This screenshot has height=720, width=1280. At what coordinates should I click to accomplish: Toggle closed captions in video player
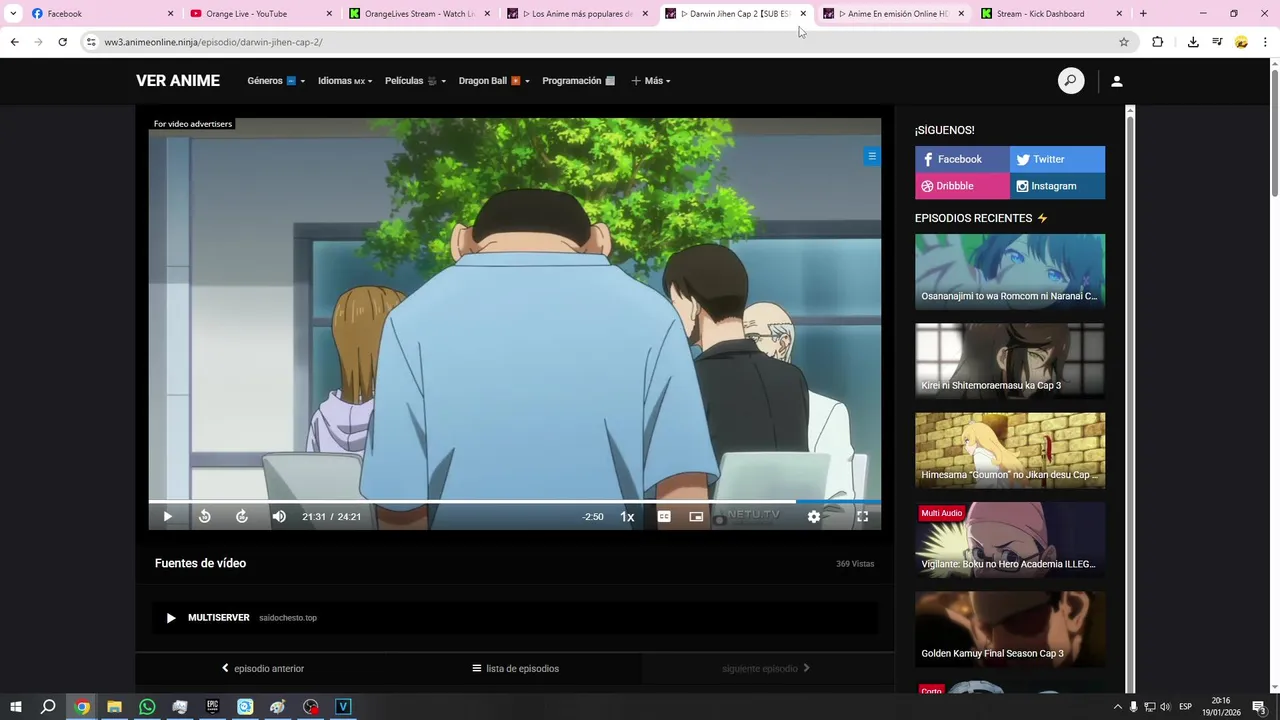coord(664,517)
